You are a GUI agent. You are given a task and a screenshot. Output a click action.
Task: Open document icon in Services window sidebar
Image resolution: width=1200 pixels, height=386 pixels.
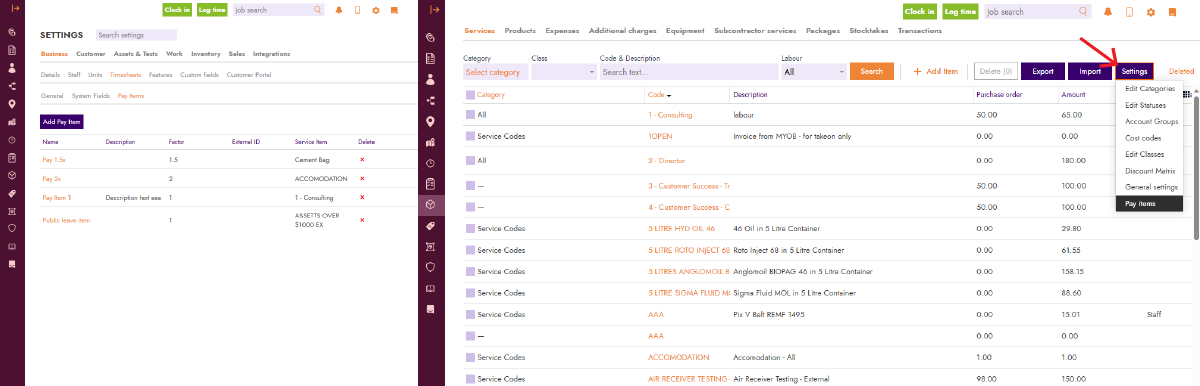[x=430, y=58]
